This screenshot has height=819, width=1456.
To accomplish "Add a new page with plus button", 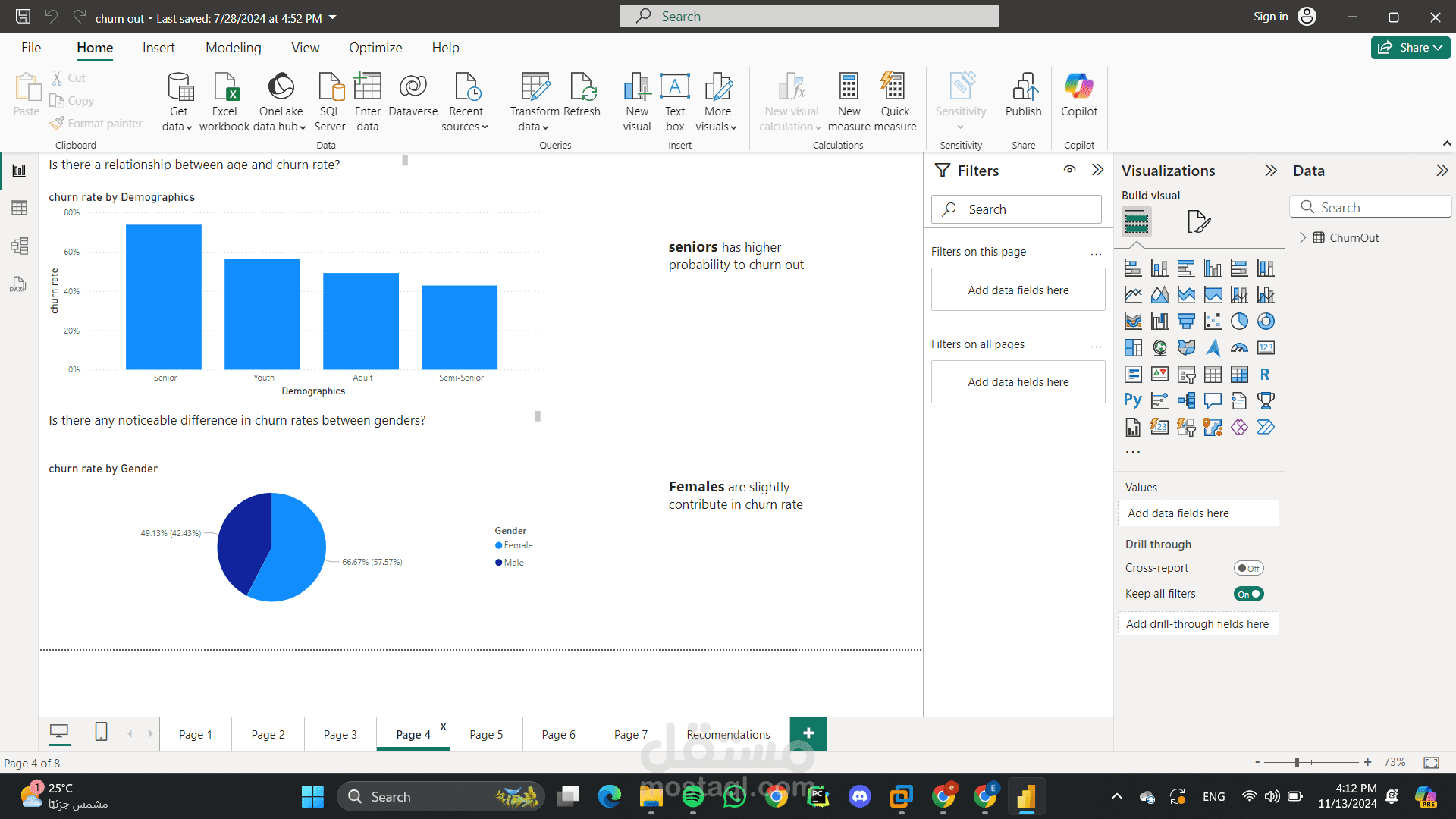I will (x=808, y=733).
